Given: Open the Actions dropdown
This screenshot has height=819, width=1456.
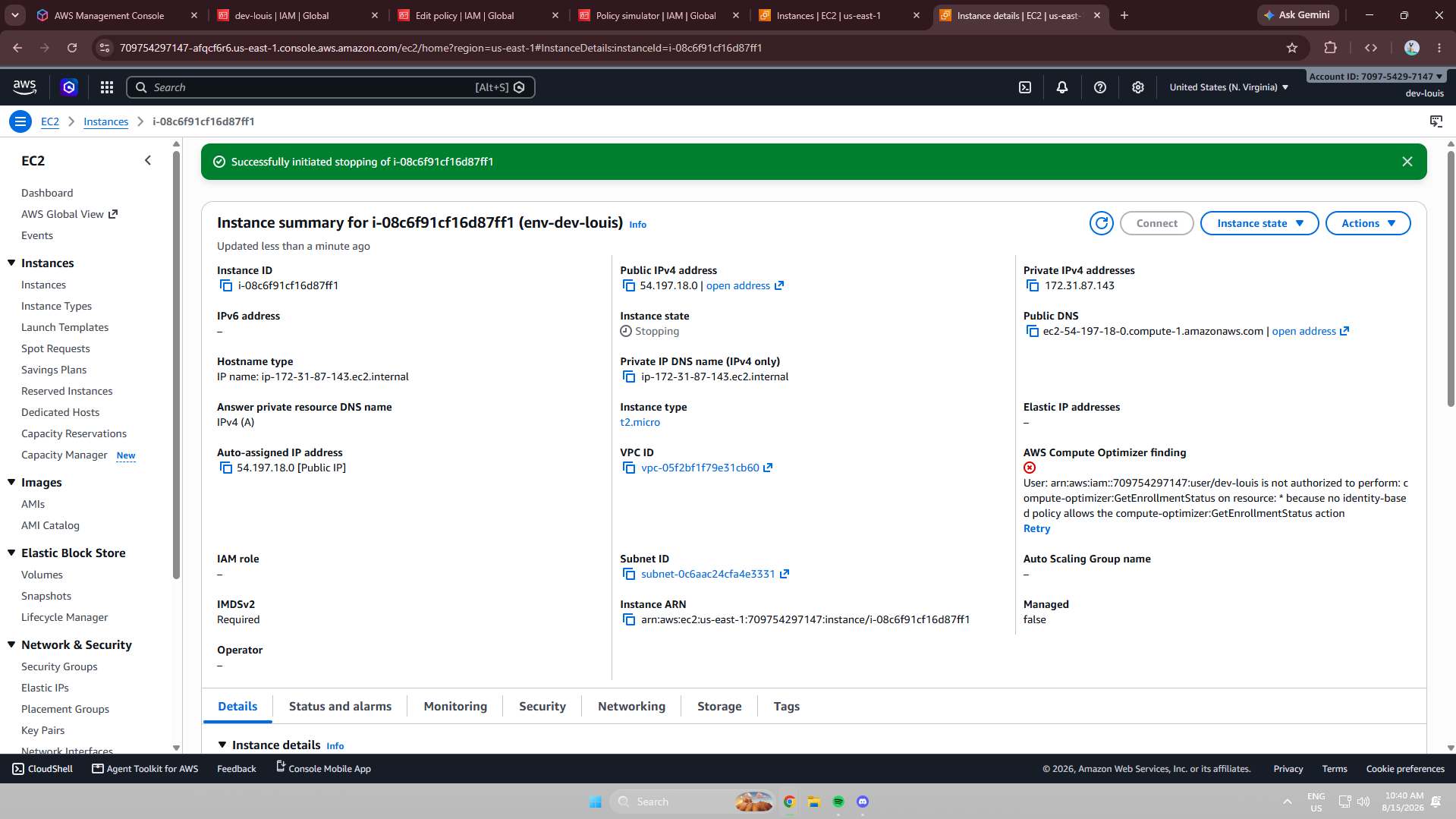Looking at the screenshot, I should (x=1368, y=223).
